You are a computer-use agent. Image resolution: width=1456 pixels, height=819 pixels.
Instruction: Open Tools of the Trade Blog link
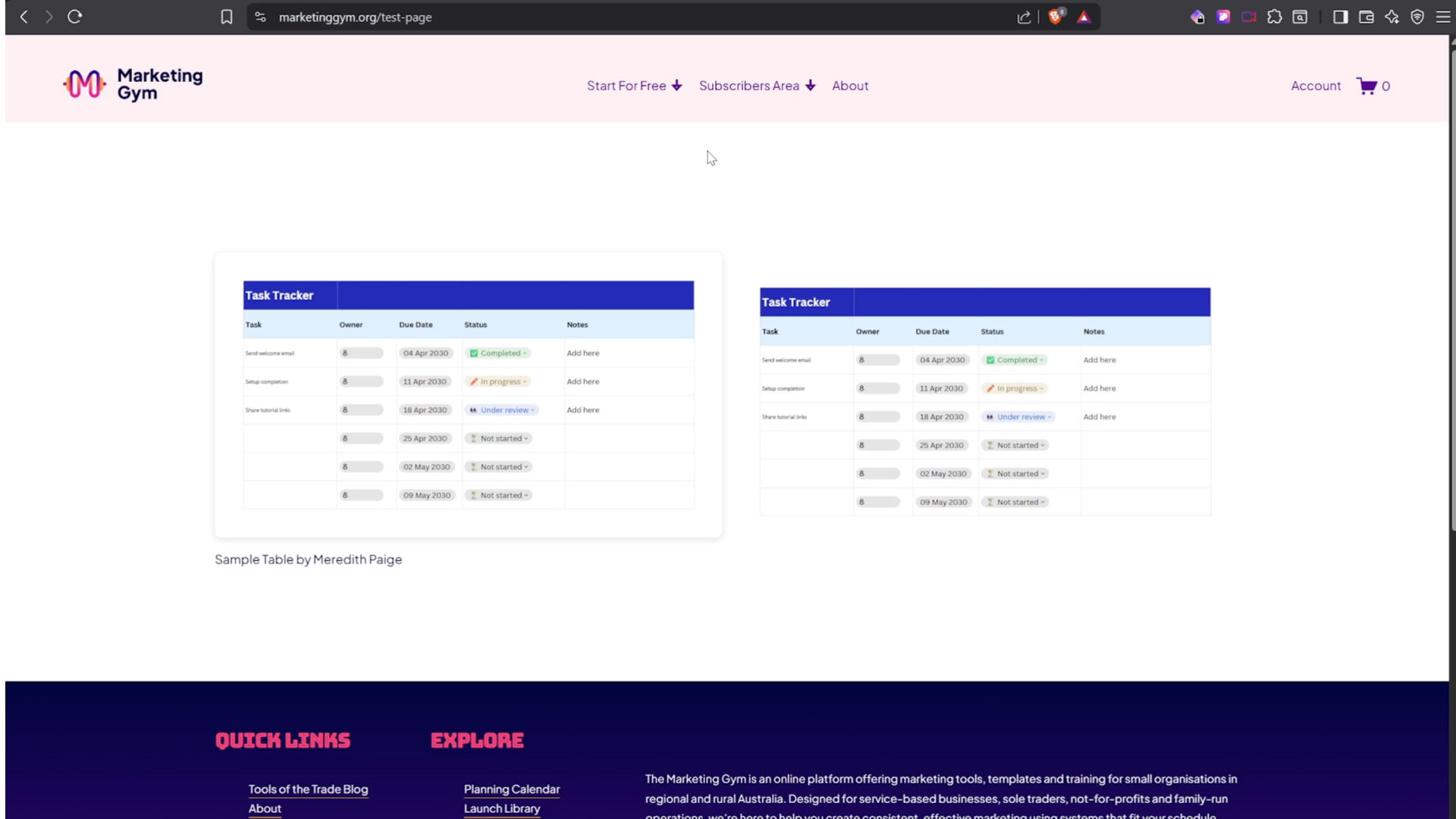tap(308, 789)
